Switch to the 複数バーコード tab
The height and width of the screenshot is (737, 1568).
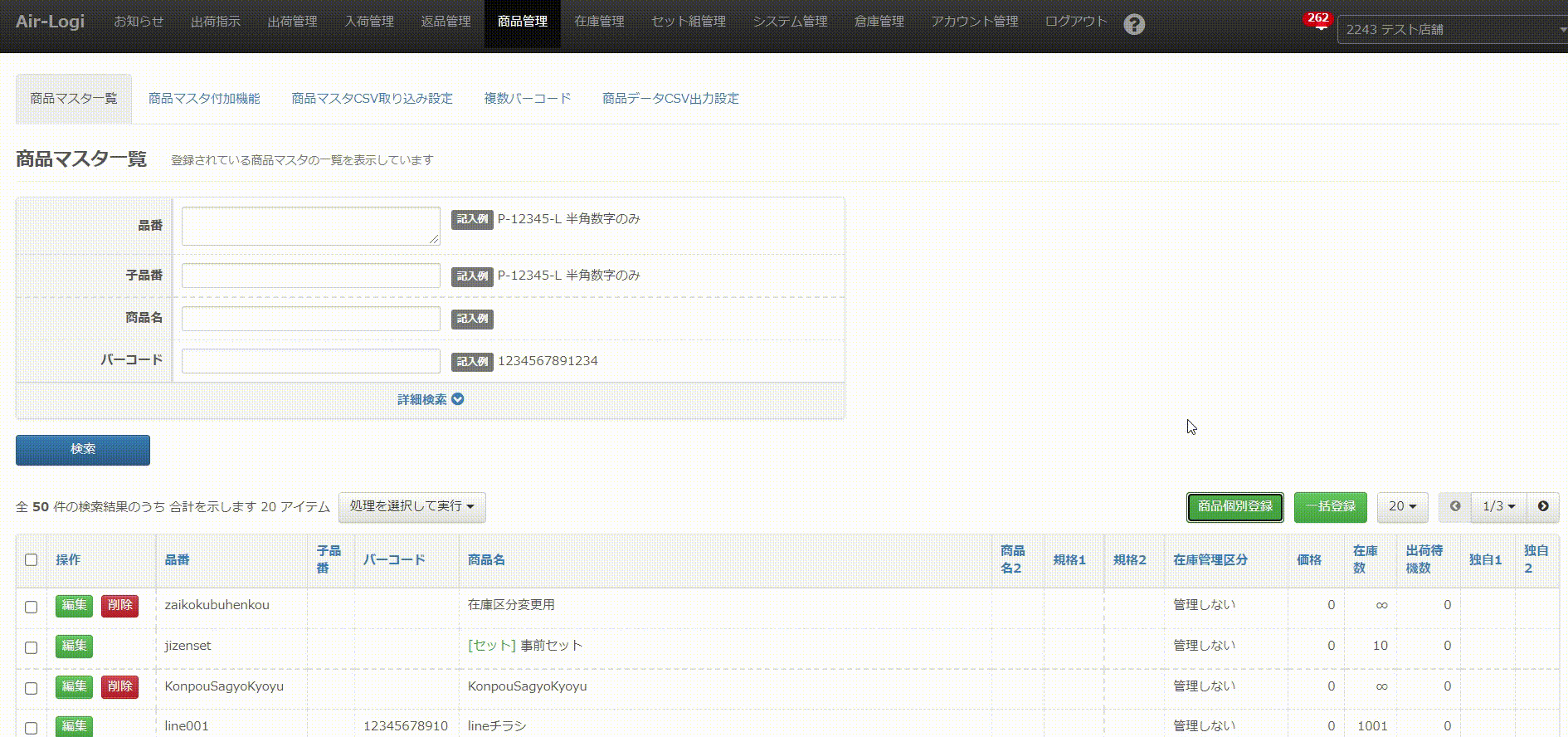(528, 98)
